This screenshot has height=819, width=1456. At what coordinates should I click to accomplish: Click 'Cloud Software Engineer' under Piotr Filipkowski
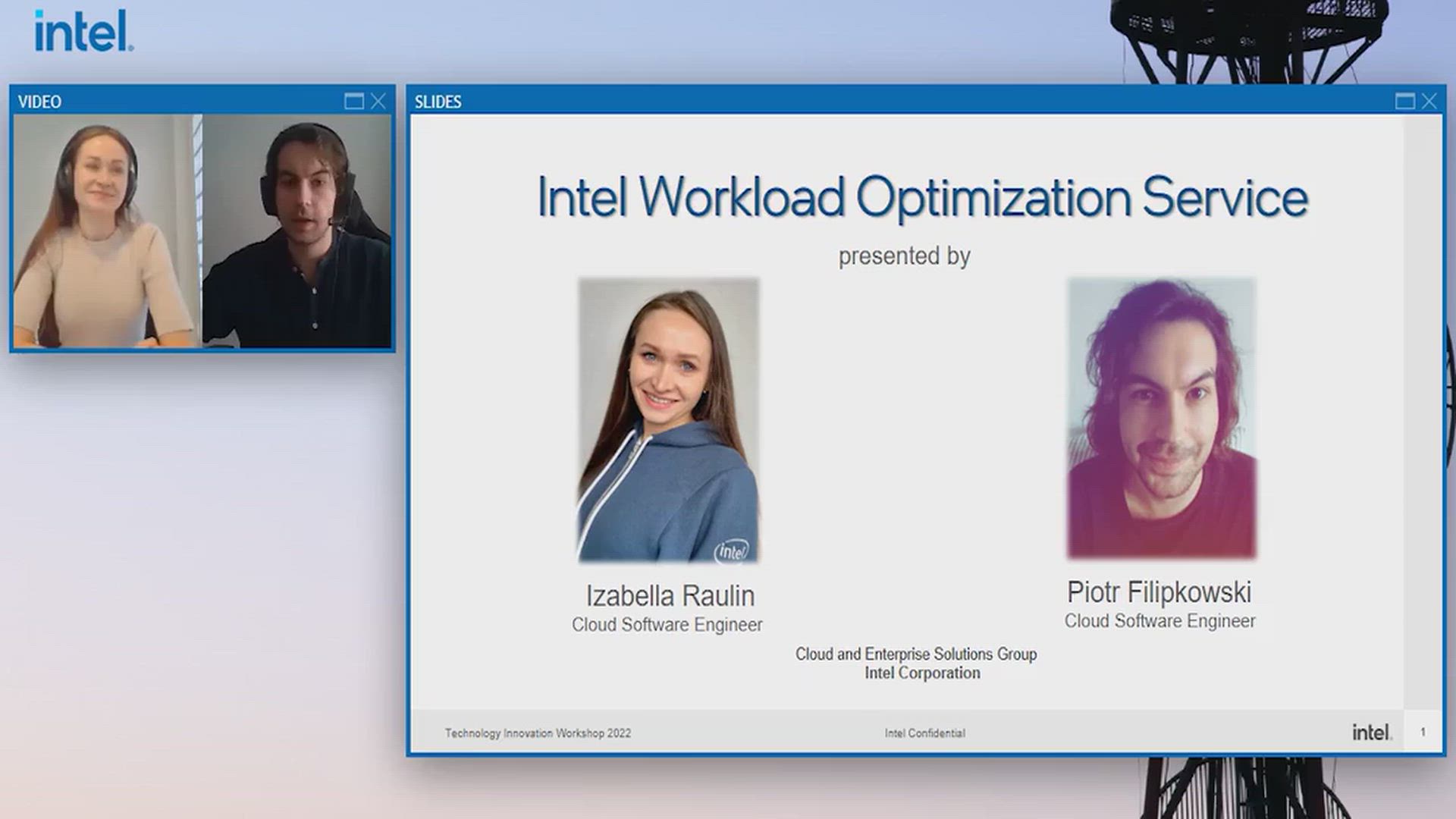pyautogui.click(x=1159, y=621)
